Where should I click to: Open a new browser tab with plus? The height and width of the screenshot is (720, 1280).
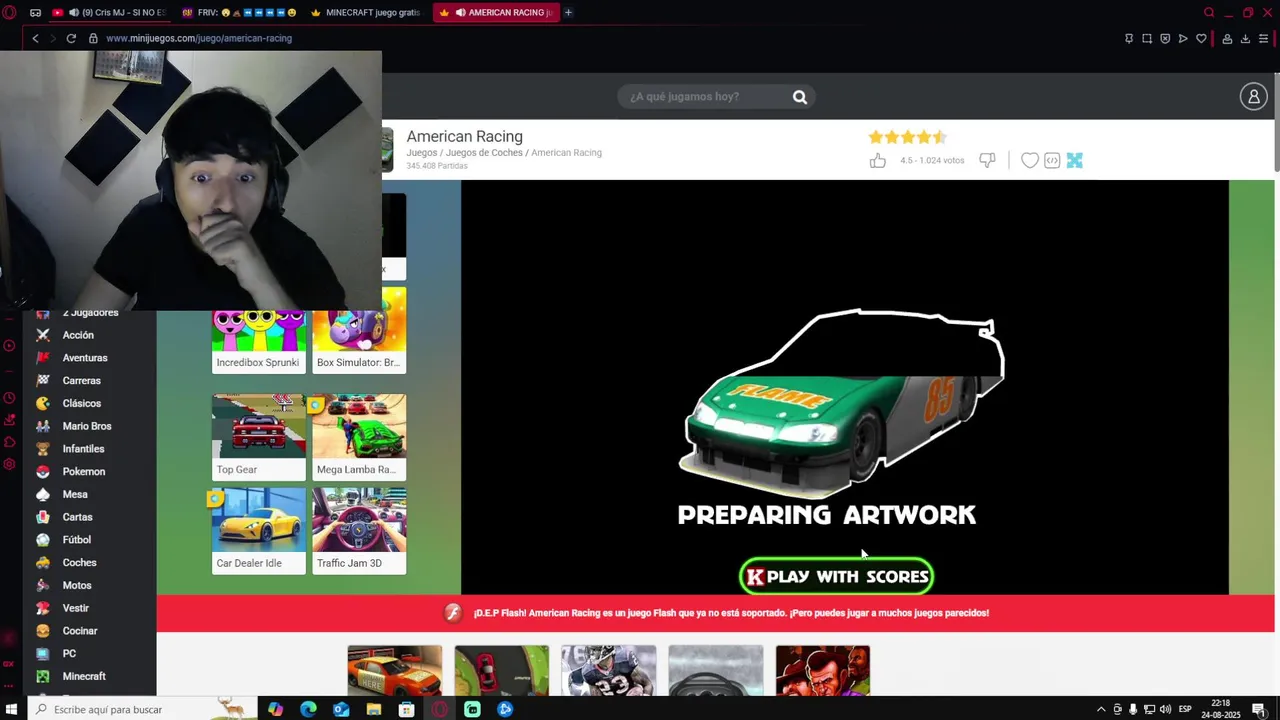click(x=568, y=12)
